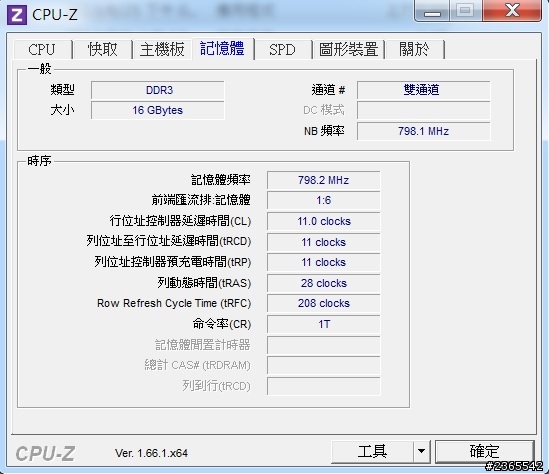Click the Row Refresh Cycle Time (tRFC) label
This screenshot has width=549, height=474.
(174, 303)
